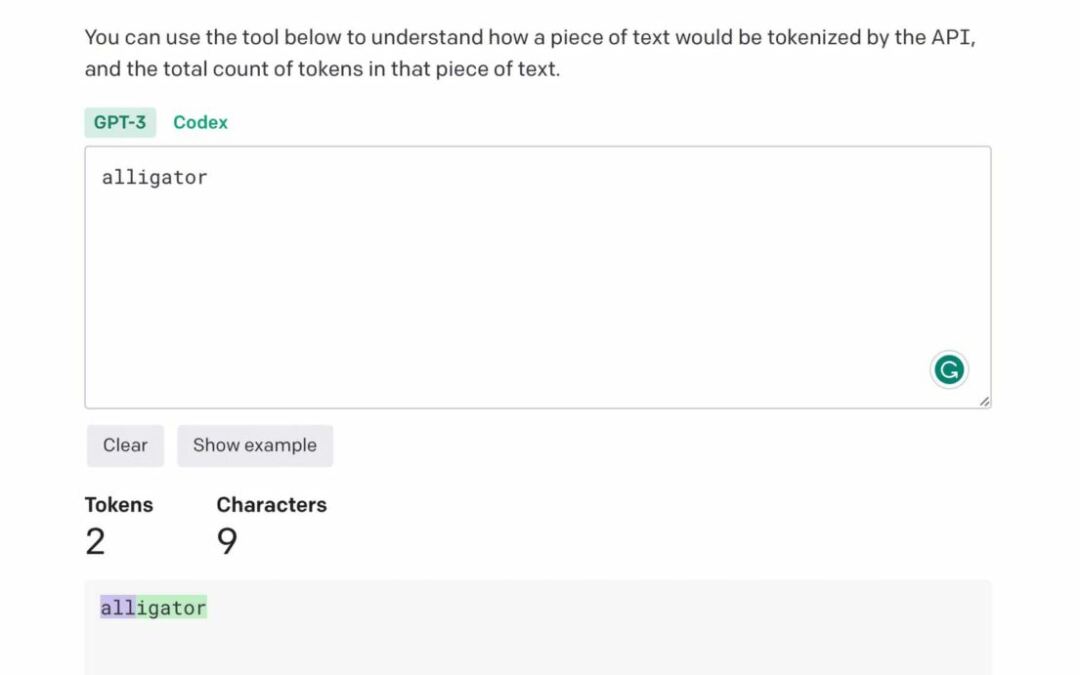Click the resize handle of the text area

click(x=984, y=401)
